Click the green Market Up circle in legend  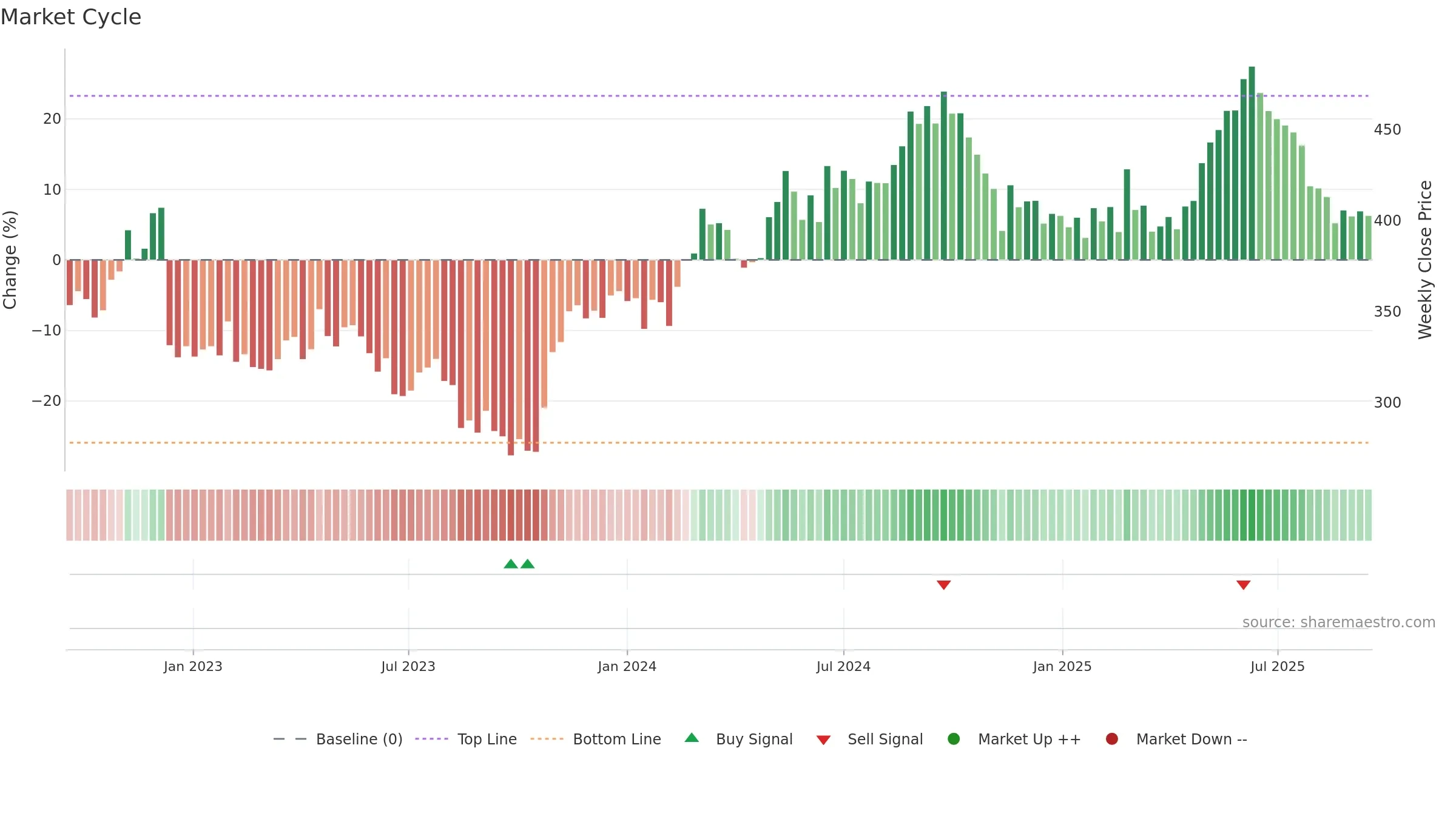[954, 739]
